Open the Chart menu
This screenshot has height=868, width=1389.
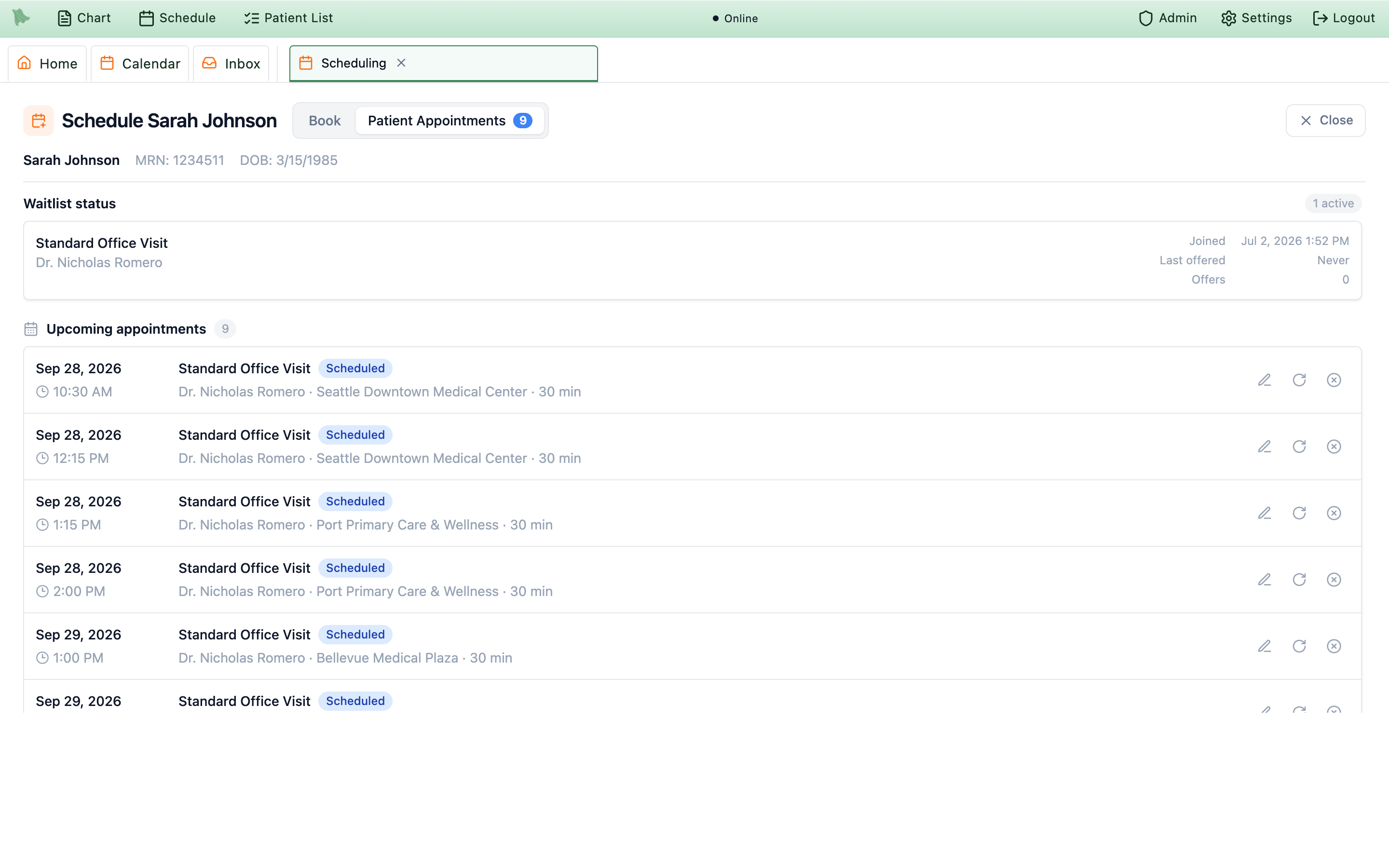pos(84,18)
